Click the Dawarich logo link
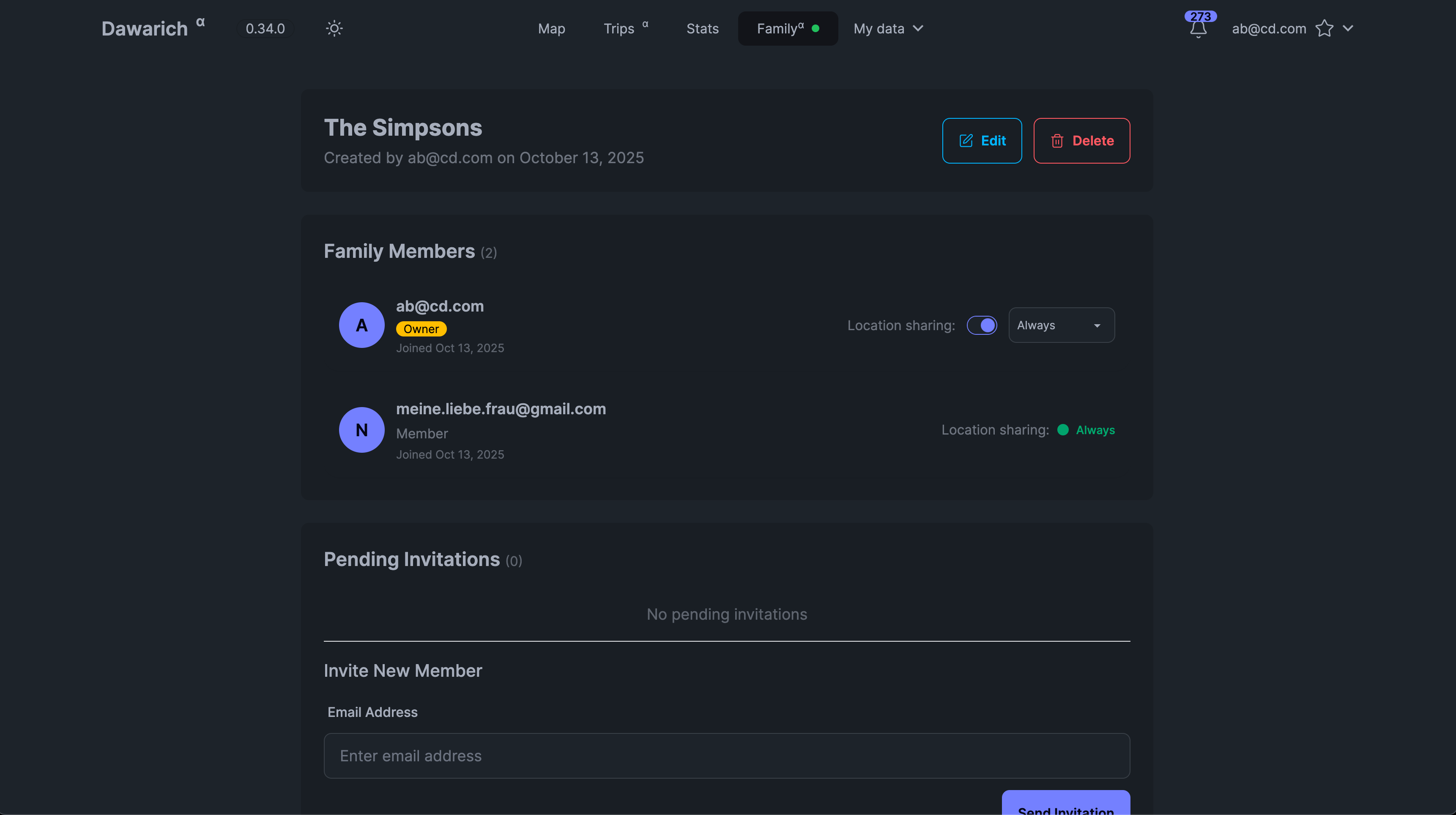1456x815 pixels. tap(145, 28)
